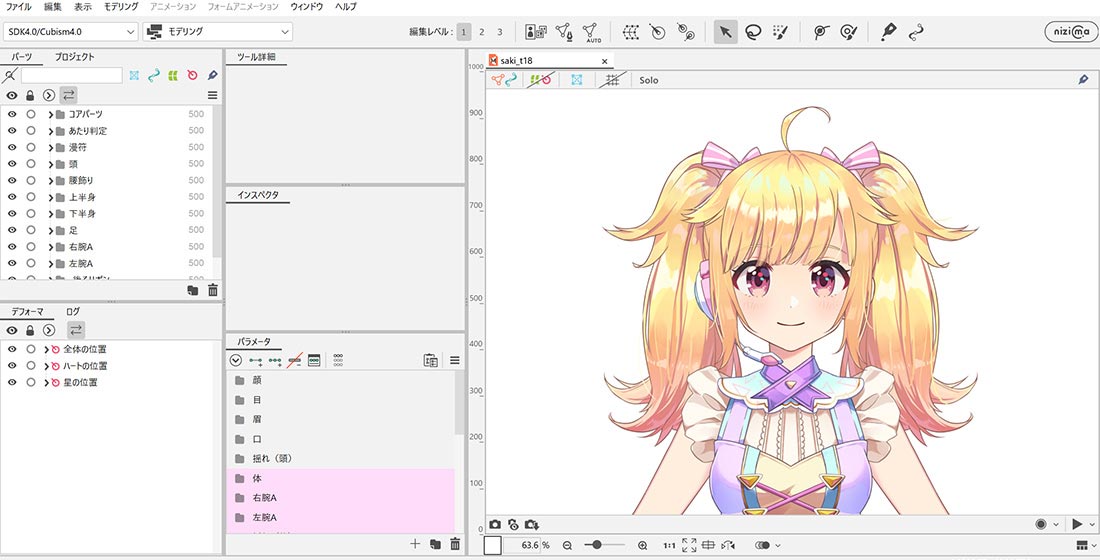
Task: Expand the 左腕A part folder
Action: click(x=51, y=264)
